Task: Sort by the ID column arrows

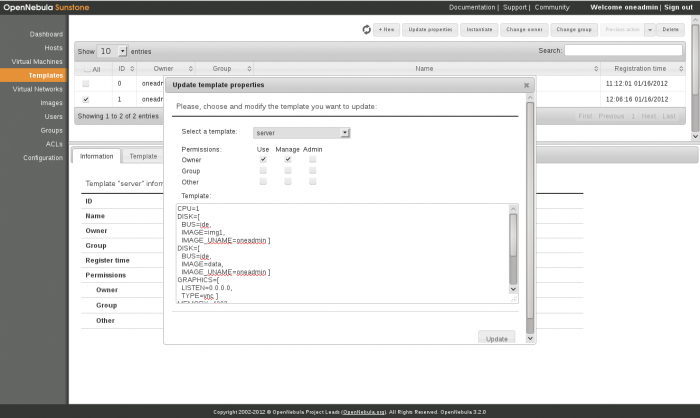Action: (x=132, y=69)
